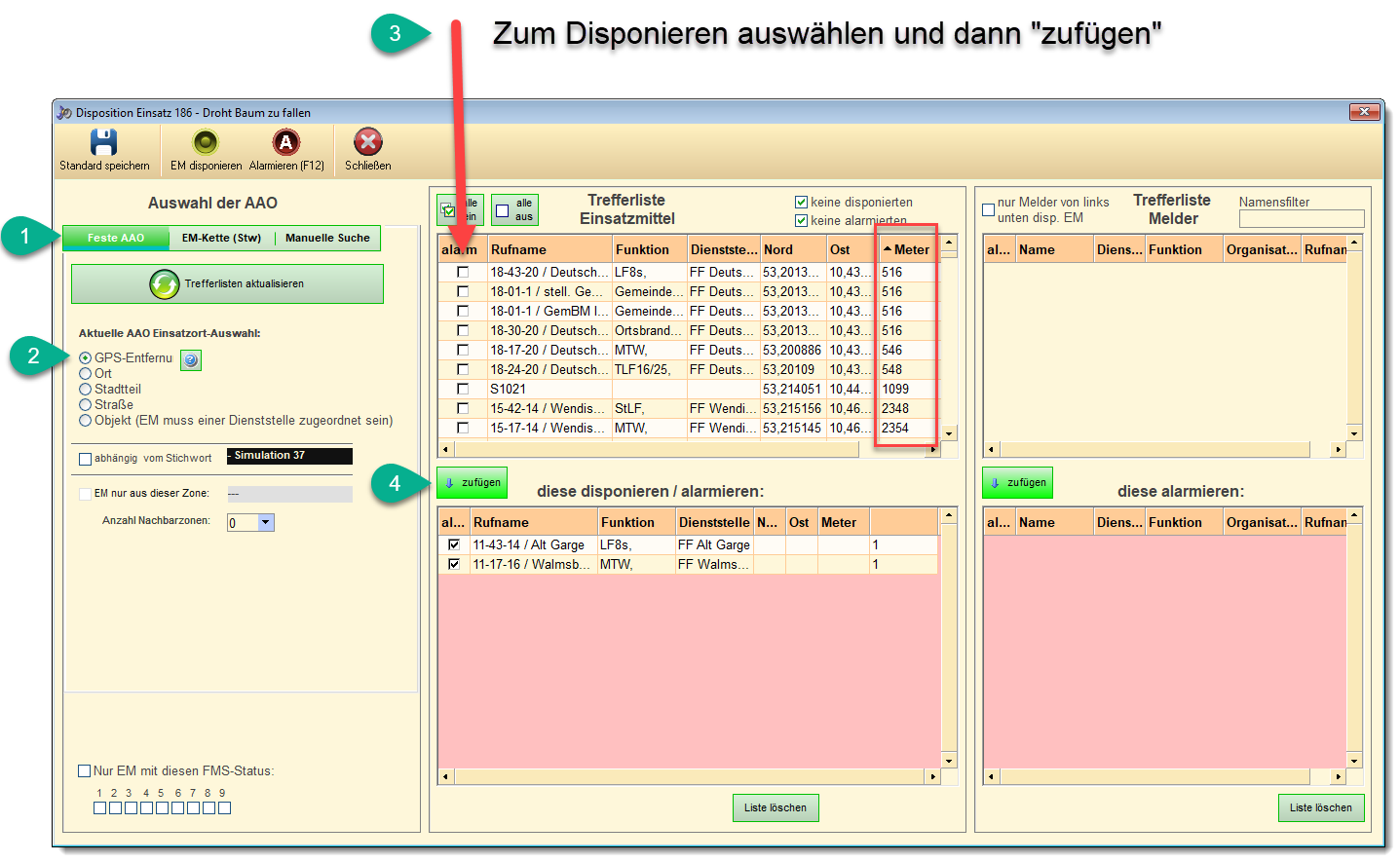This screenshot has width=1400, height=862.
Task: Click the Standard speichern disk icon
Action: [x=104, y=143]
